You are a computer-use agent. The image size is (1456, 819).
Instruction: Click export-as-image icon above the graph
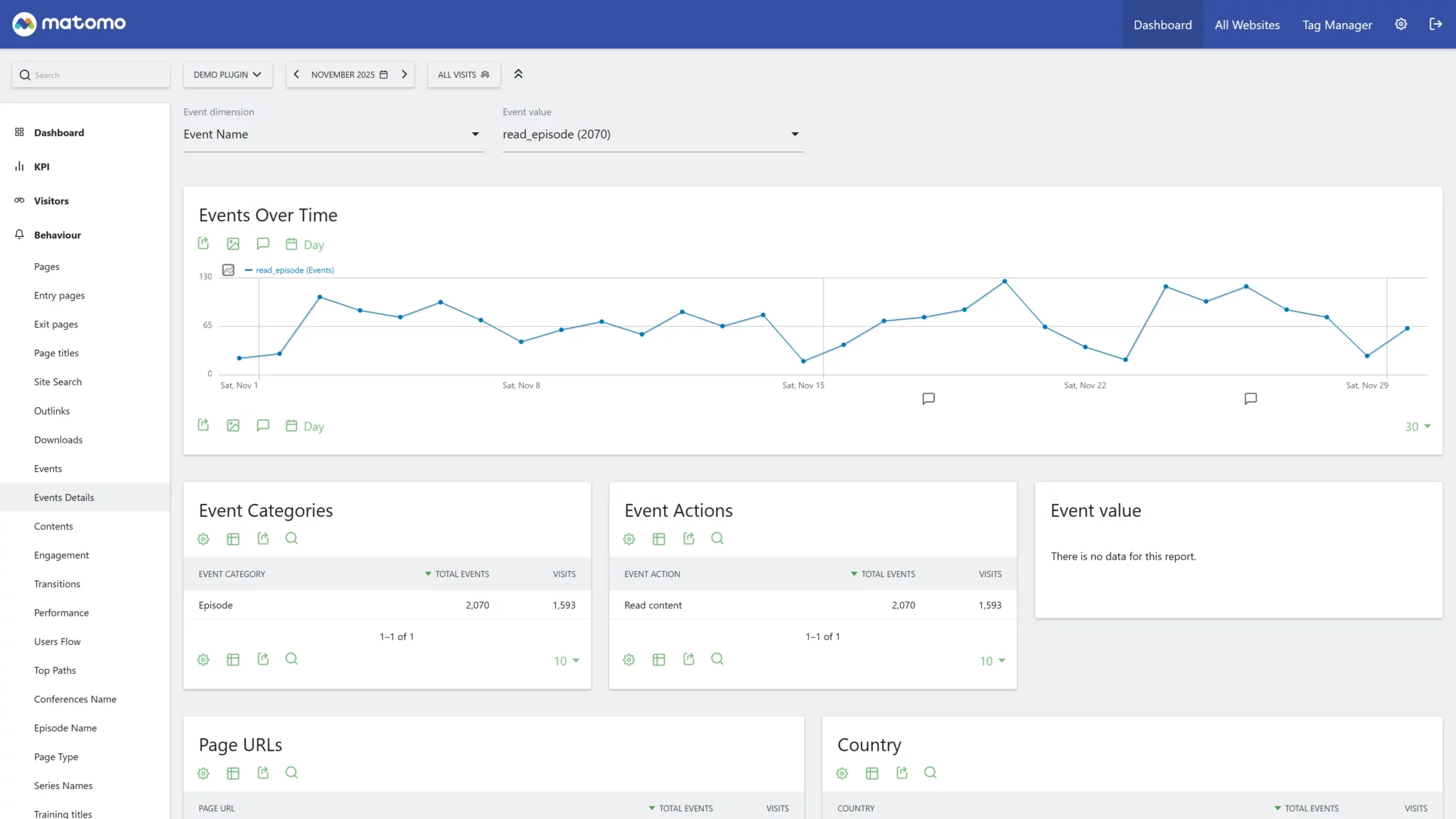pyautogui.click(x=233, y=244)
